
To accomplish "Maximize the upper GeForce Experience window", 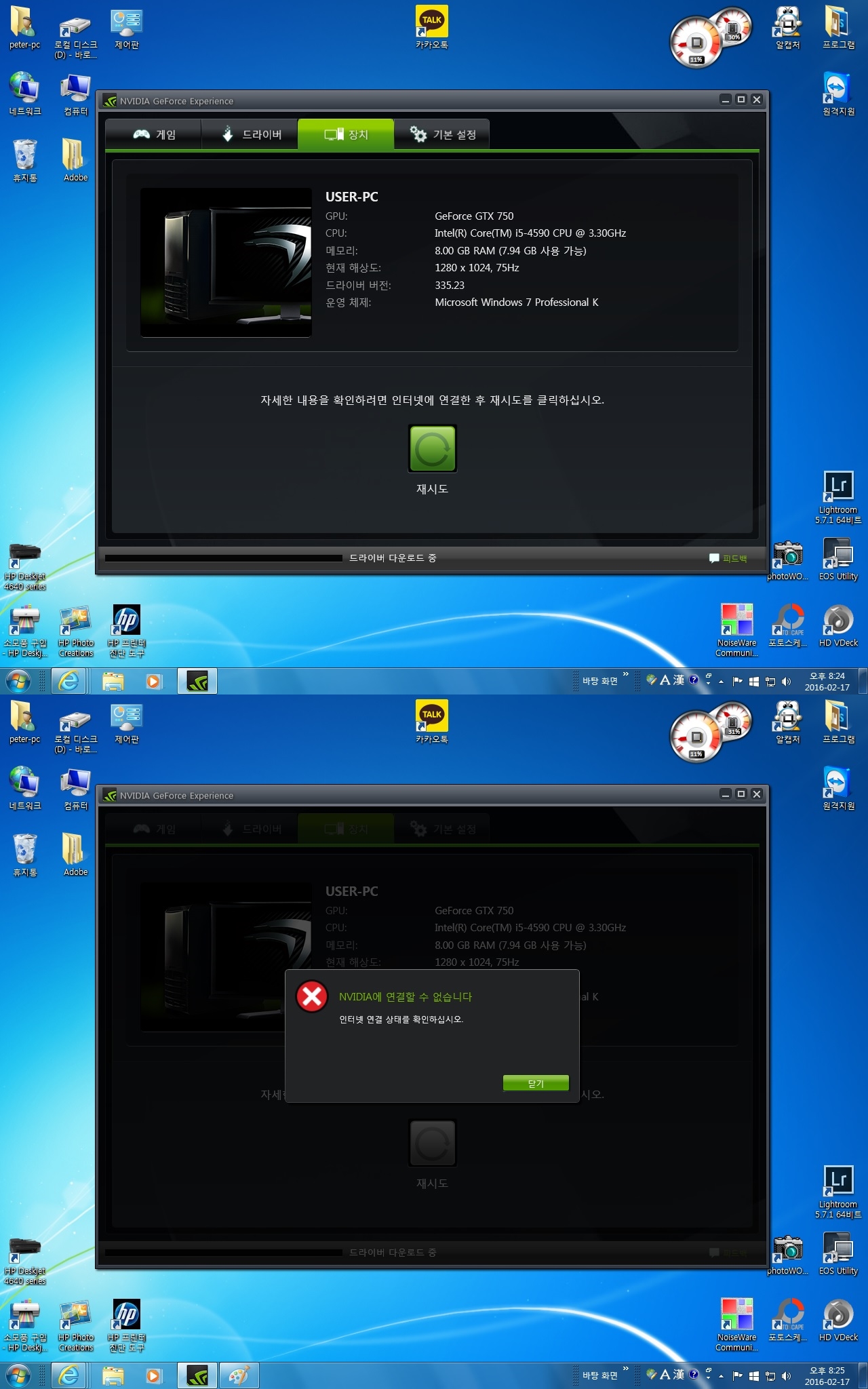I will [x=741, y=100].
